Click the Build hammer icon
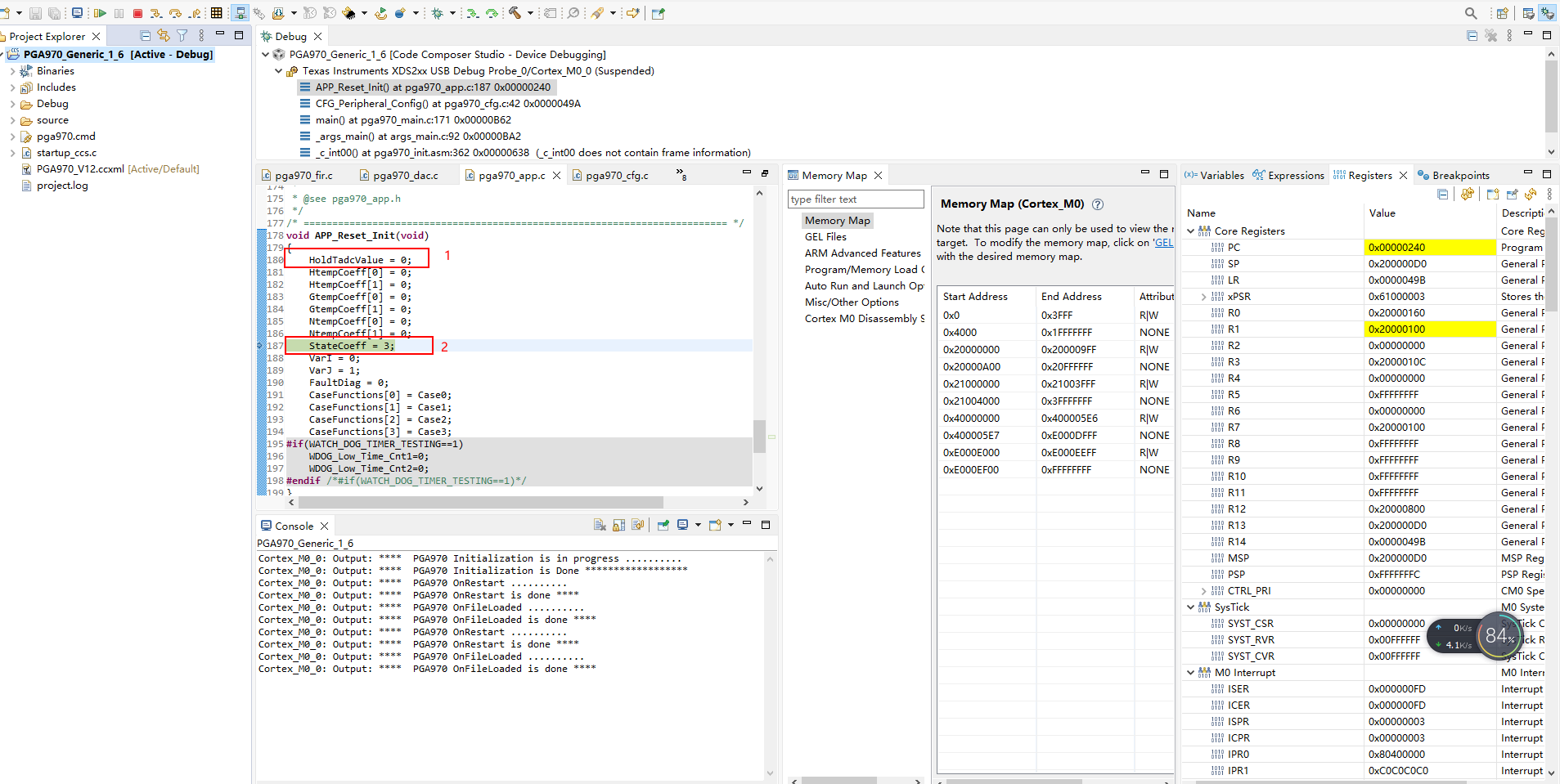The width and height of the screenshot is (1560, 784). [515, 13]
